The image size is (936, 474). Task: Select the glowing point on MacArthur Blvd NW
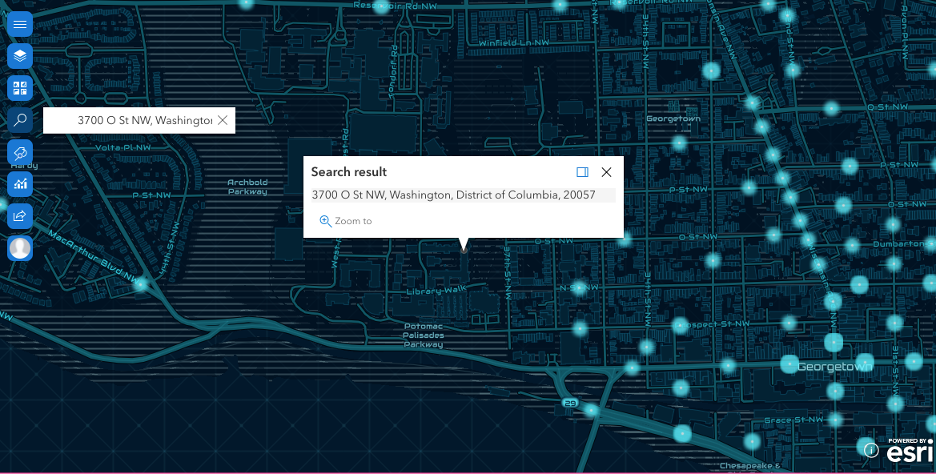pyautogui.click(x=141, y=284)
